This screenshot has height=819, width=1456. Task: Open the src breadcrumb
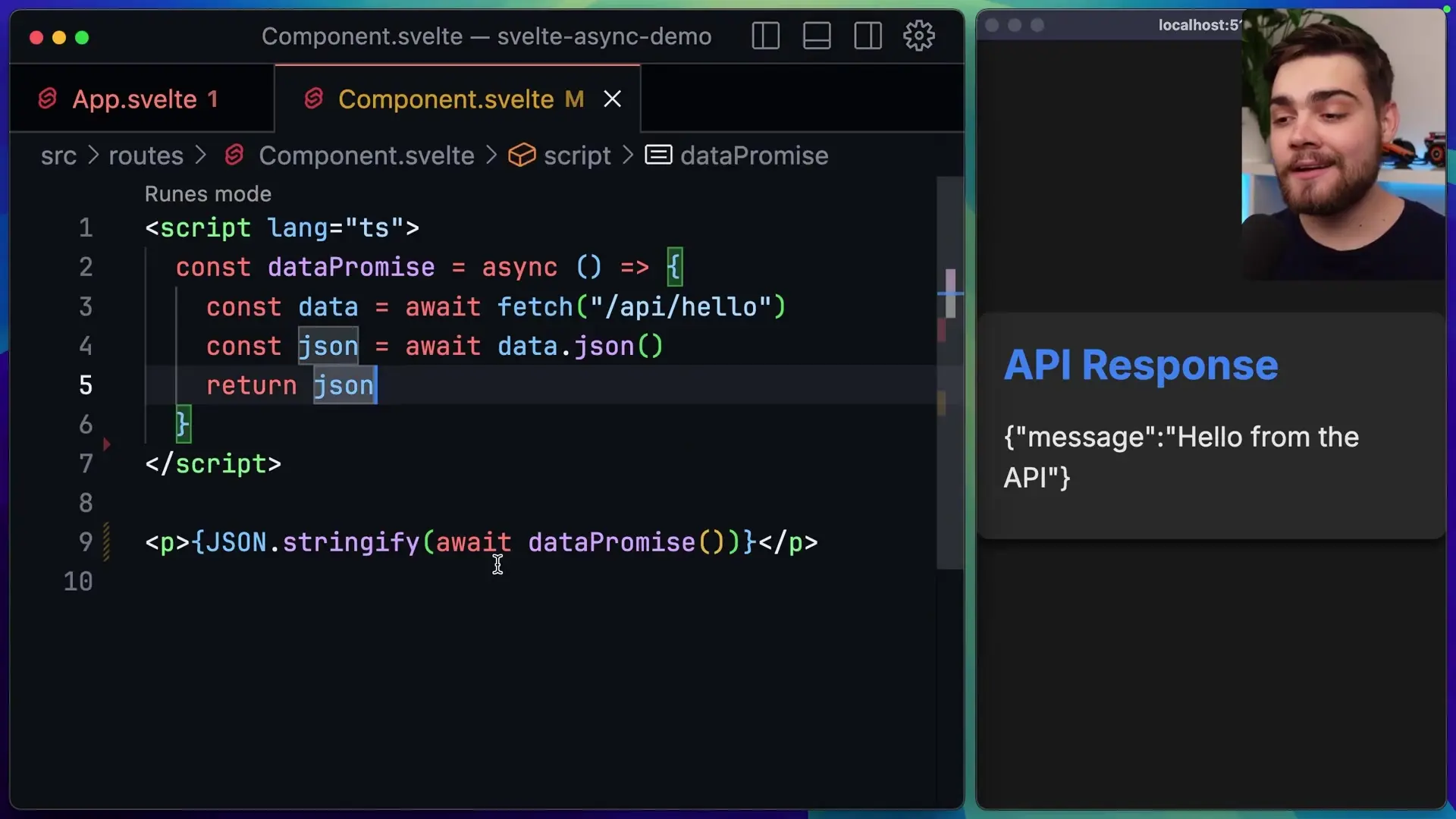58,155
